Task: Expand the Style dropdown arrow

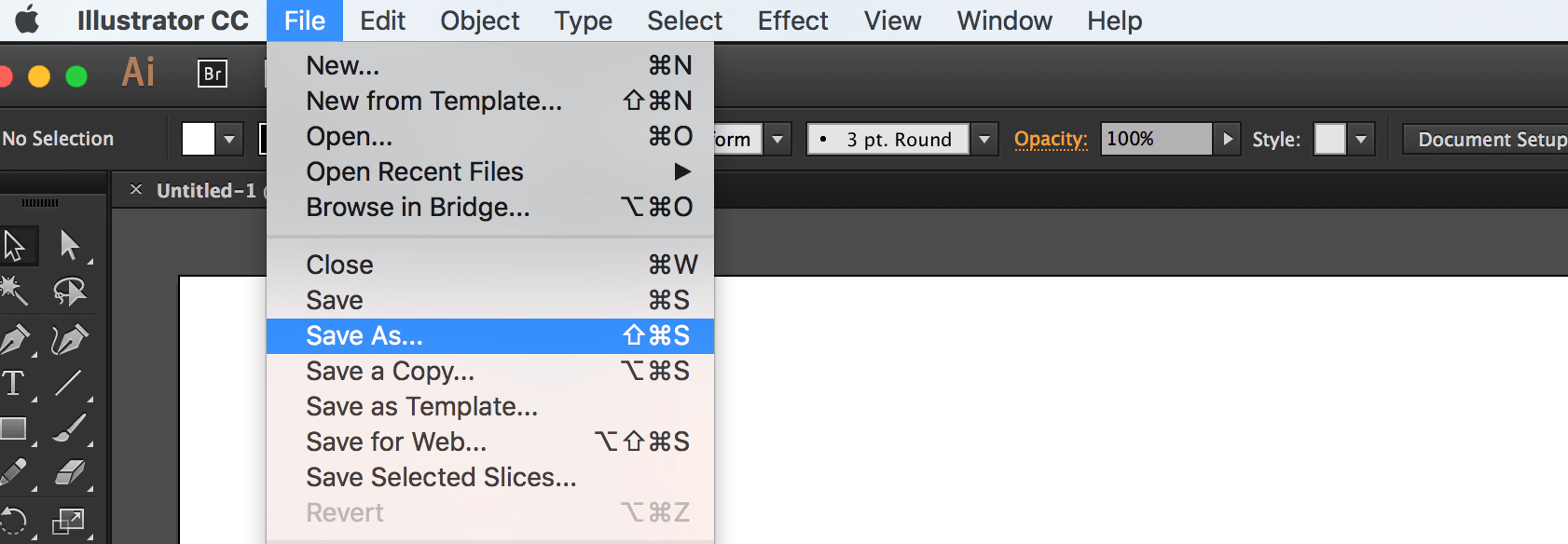Action: (x=1361, y=140)
